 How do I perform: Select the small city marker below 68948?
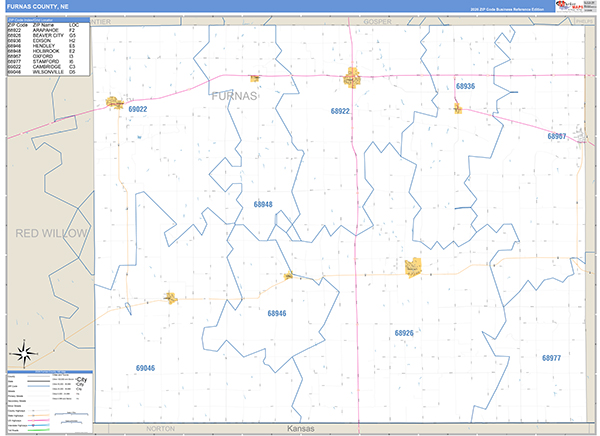(288, 276)
